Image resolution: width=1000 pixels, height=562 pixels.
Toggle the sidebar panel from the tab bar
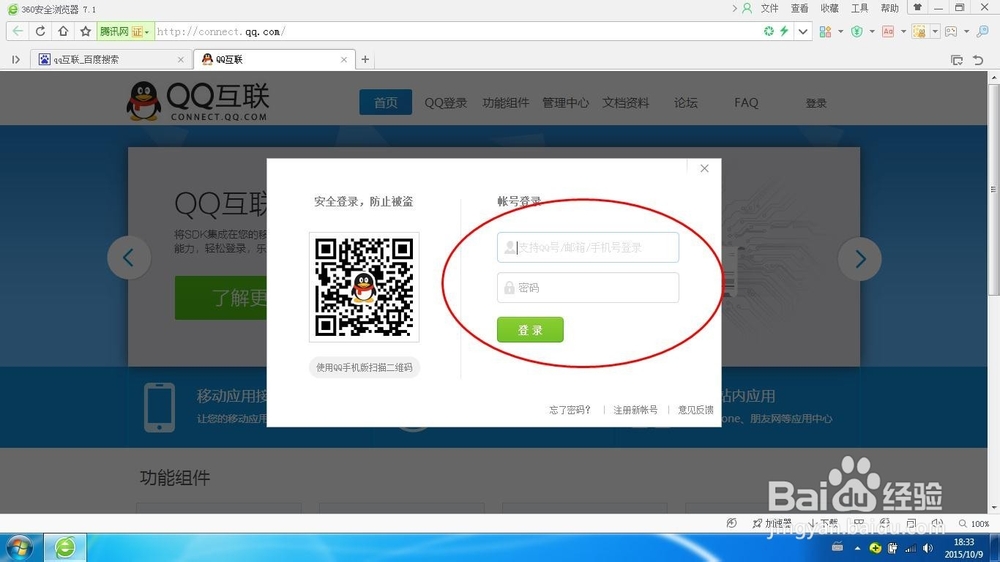pos(16,59)
